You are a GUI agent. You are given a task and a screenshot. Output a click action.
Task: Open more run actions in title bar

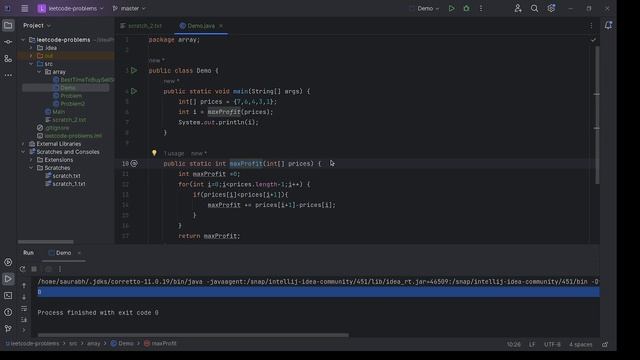tap(481, 8)
